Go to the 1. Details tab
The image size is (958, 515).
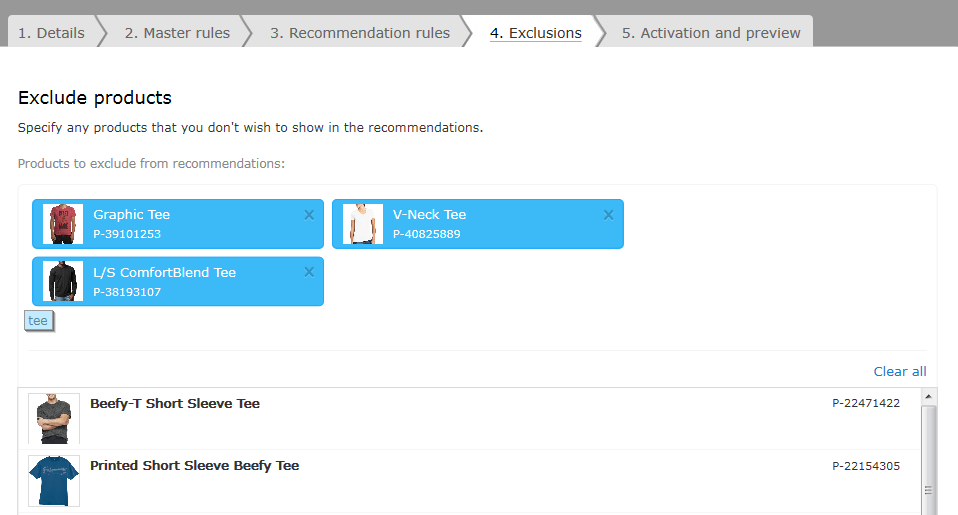coord(51,32)
